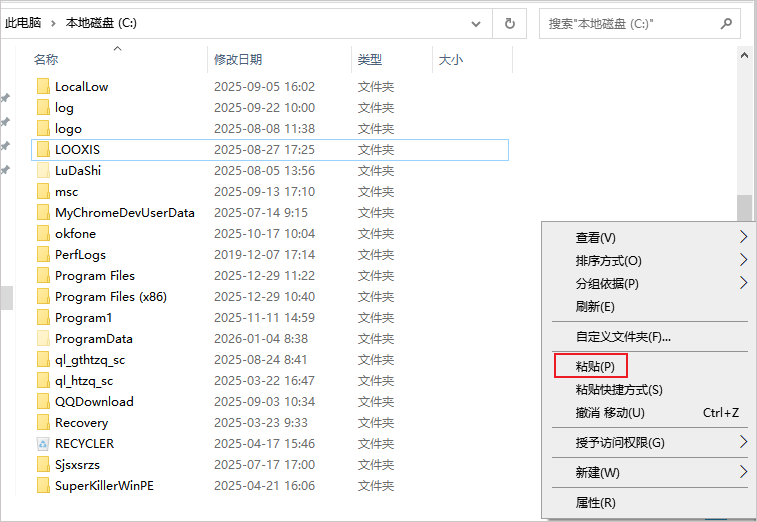Click the ProgramData folder icon
Screen dimensions: 757x522
pyautogui.click(x=43, y=339)
